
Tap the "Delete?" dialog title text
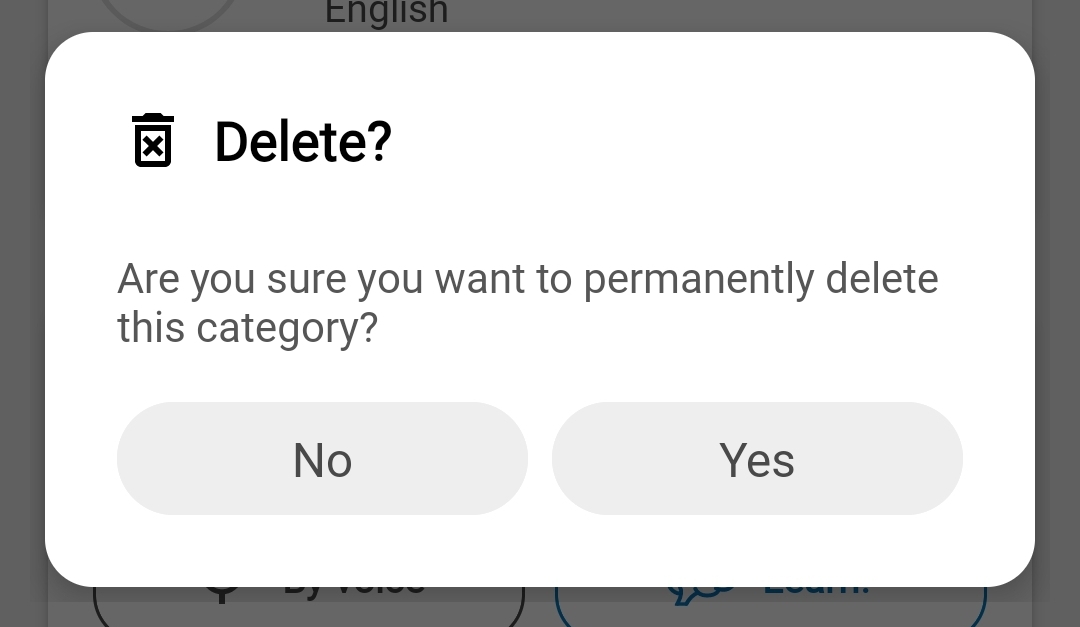(x=302, y=141)
